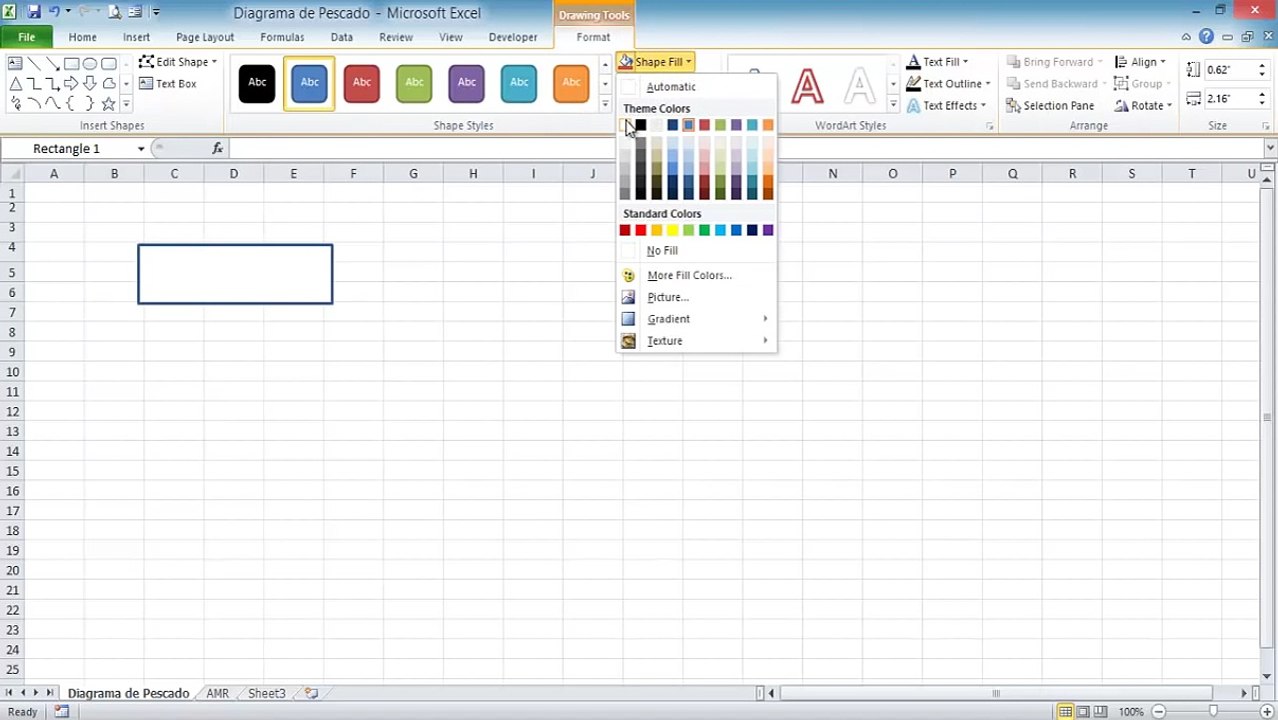1278x720 pixels.
Task: Click the macro record icon in status bar
Action: pyautogui.click(x=61, y=712)
